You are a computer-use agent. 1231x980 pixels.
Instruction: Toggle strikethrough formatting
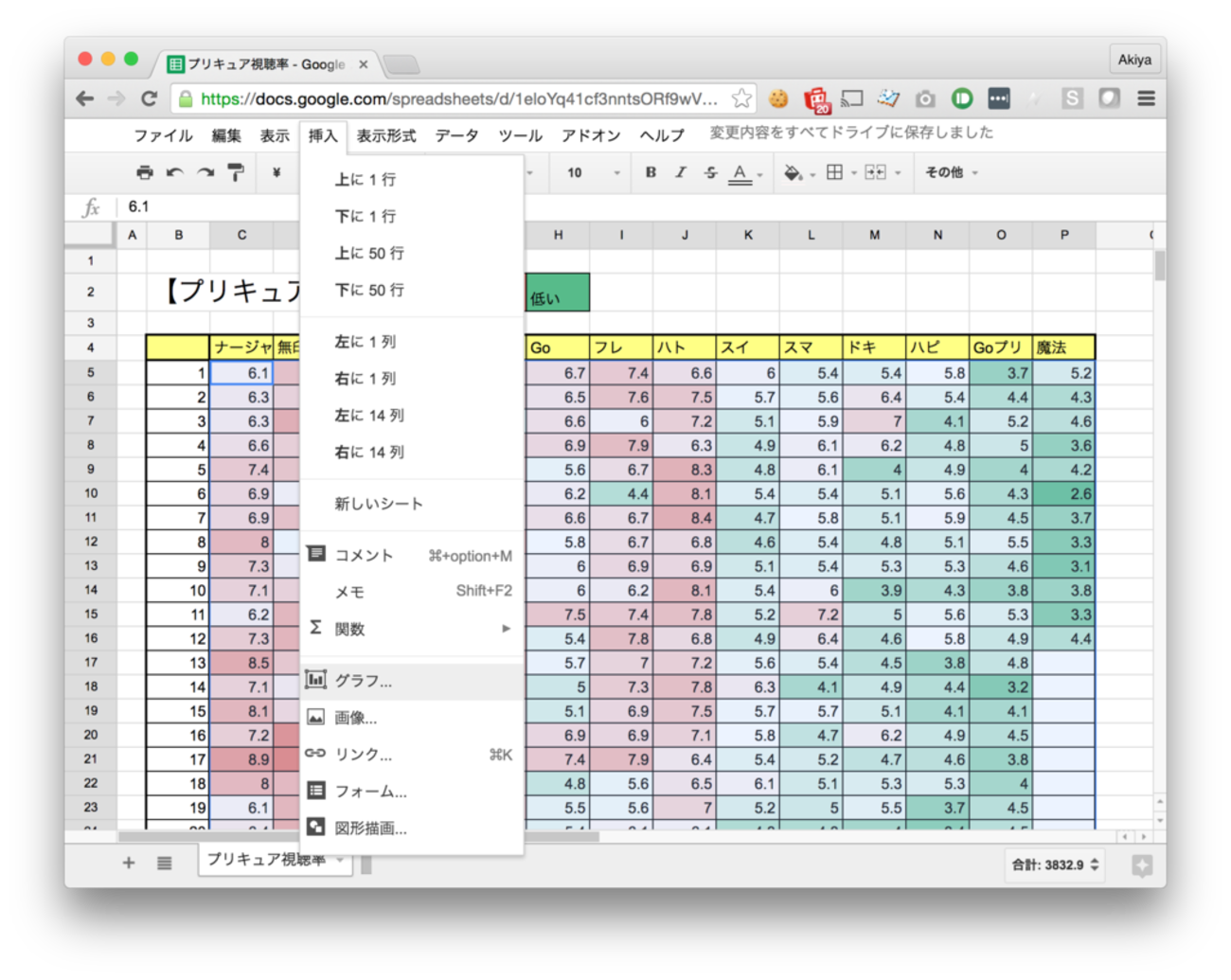710,172
